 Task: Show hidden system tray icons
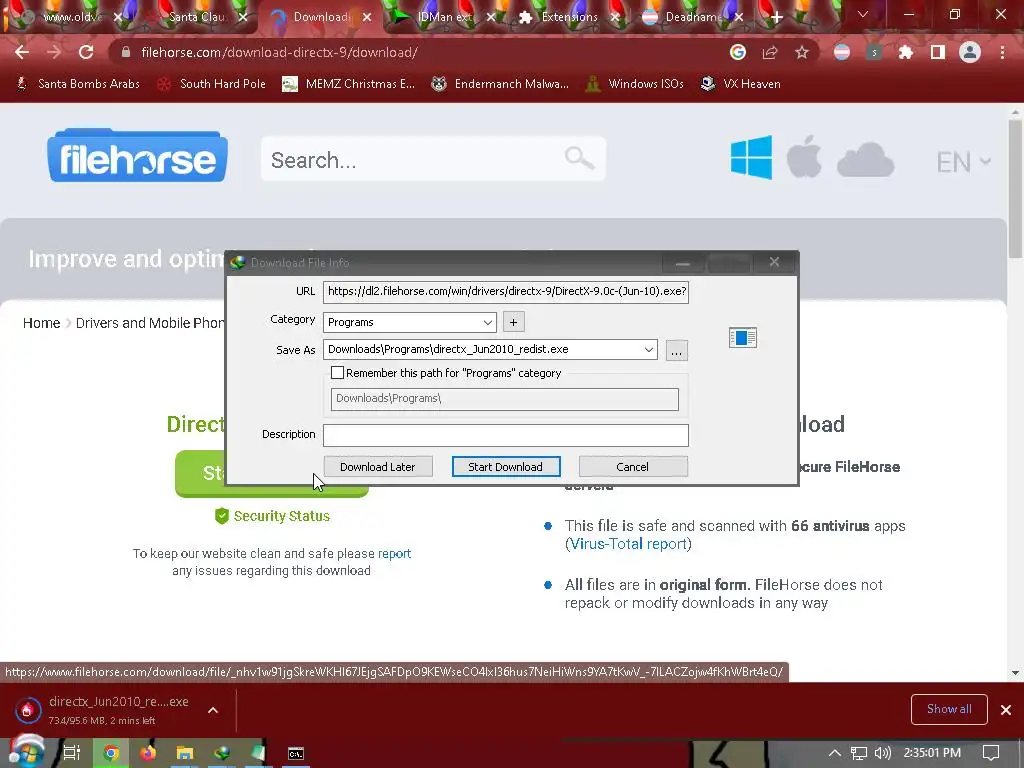pos(835,753)
